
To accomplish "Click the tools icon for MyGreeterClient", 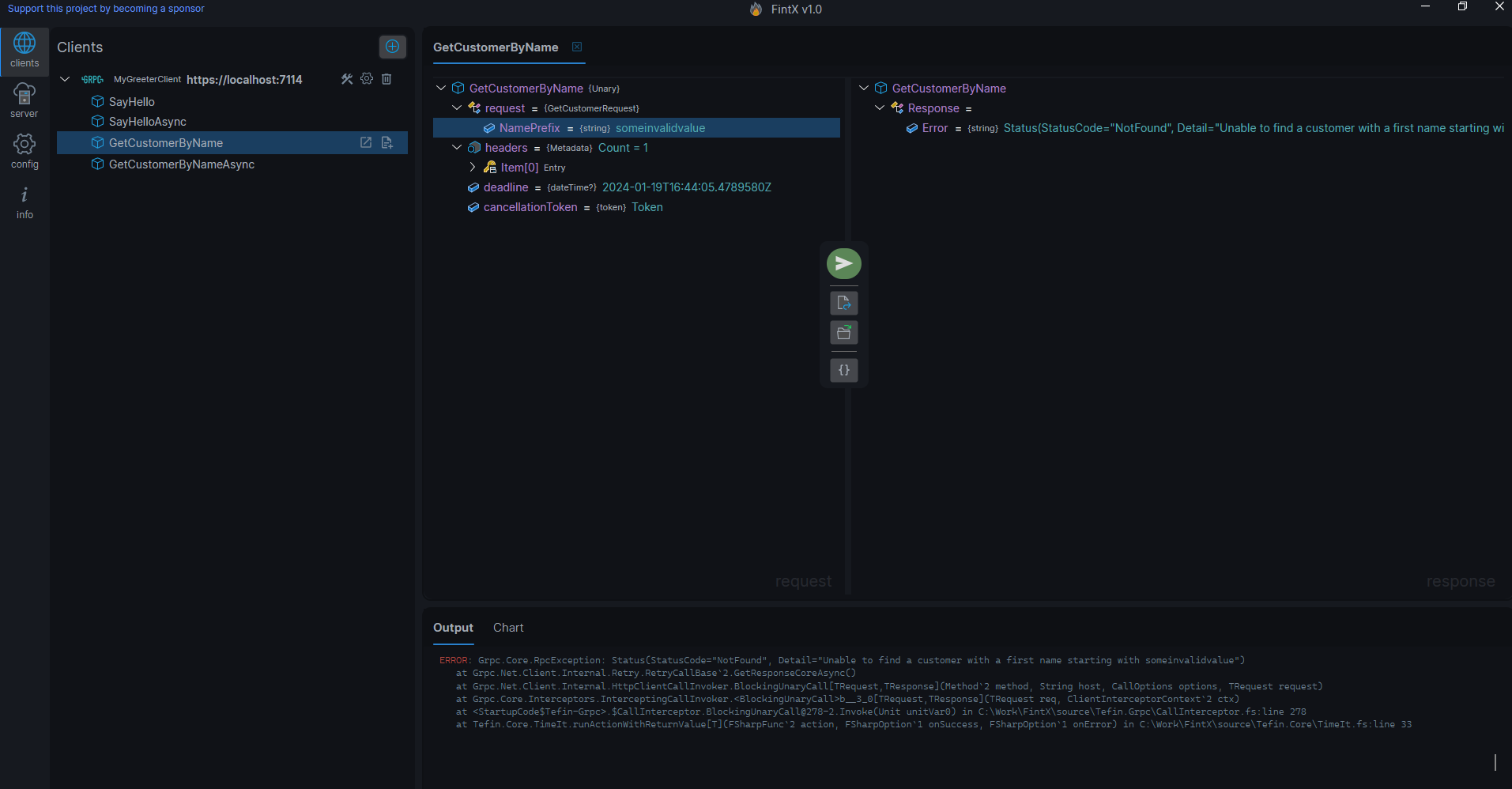I will [x=347, y=79].
